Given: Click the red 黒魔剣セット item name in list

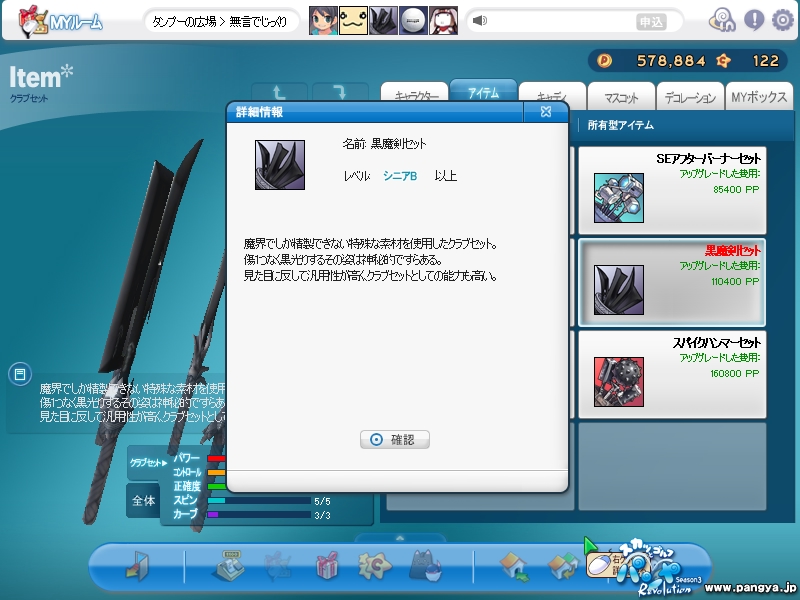Looking at the screenshot, I should [733, 251].
